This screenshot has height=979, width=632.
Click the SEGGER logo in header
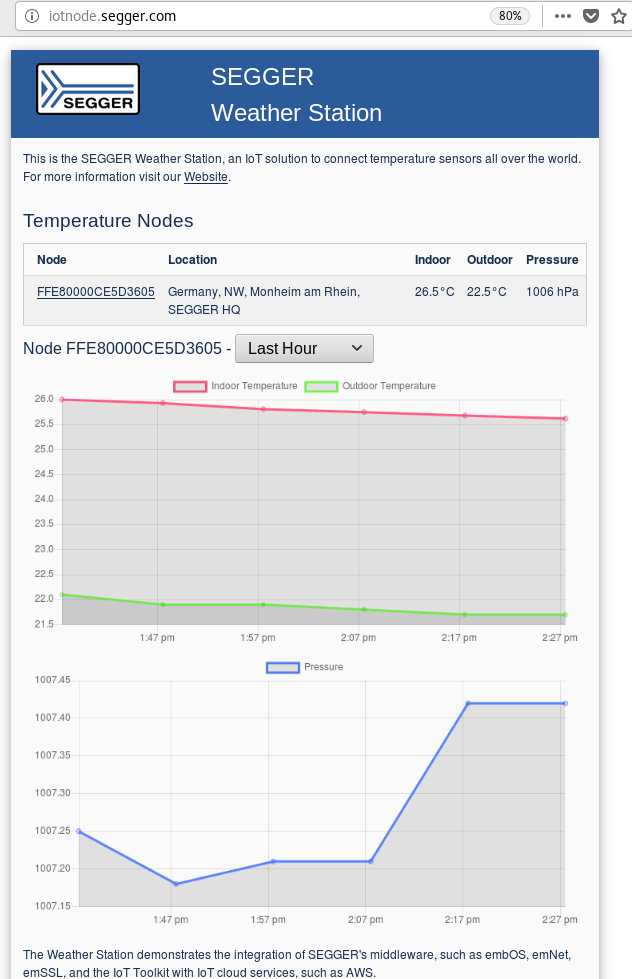[x=88, y=89]
